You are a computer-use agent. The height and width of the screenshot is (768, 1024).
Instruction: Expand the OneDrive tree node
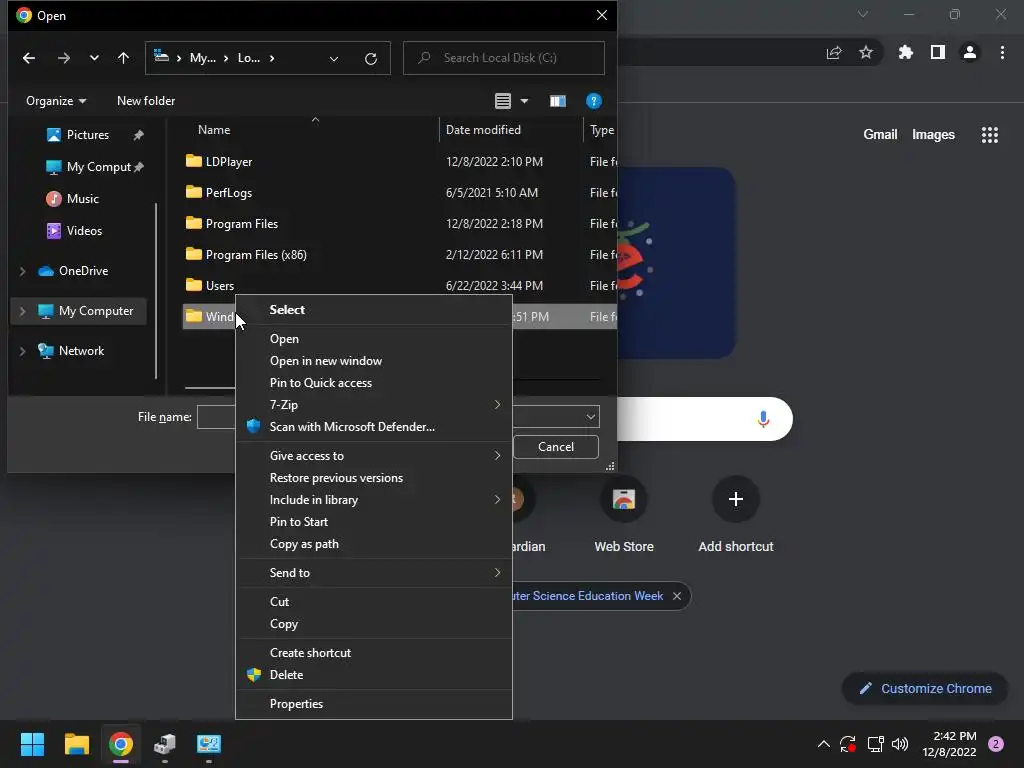[x=23, y=271]
